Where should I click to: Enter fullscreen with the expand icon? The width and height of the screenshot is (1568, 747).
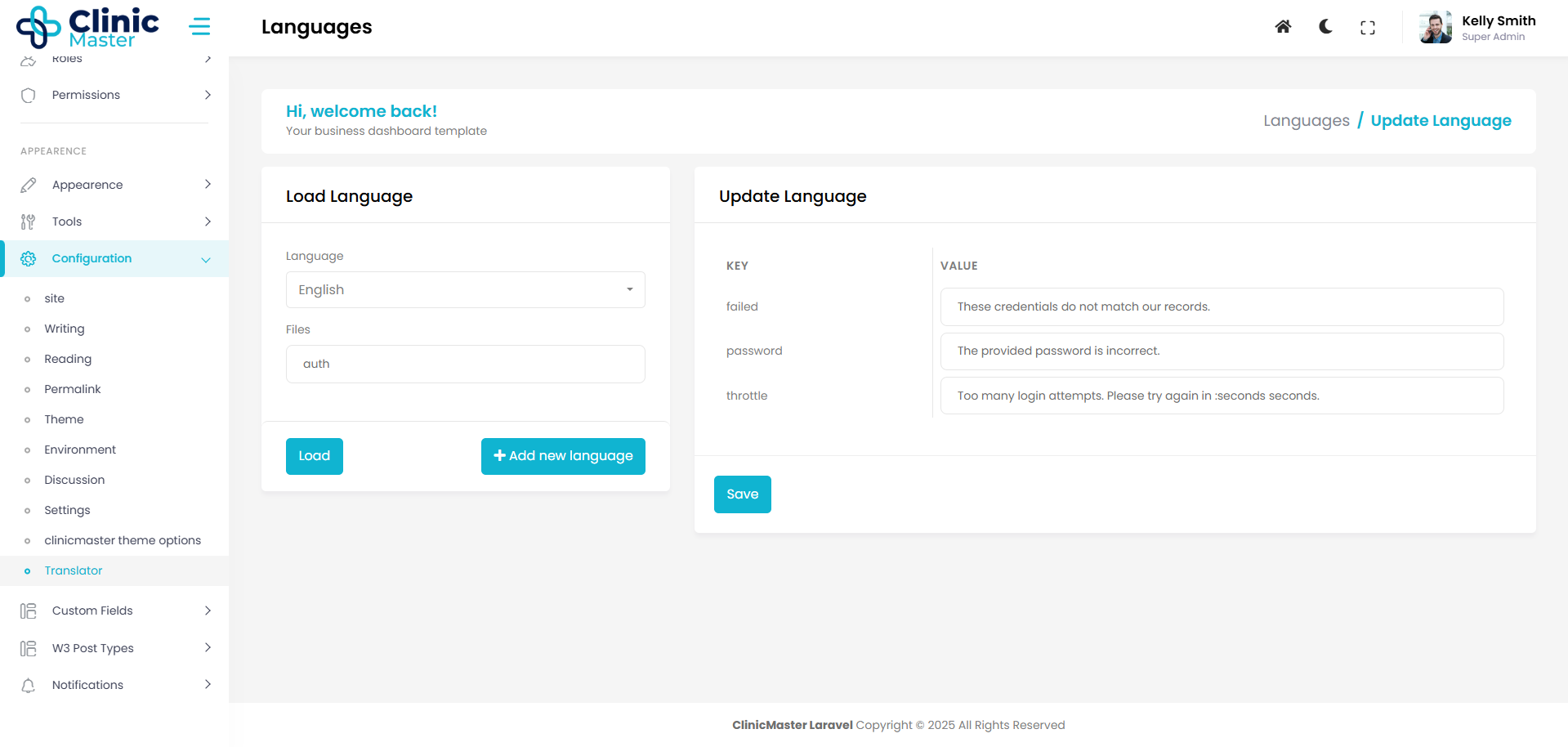tap(1367, 28)
